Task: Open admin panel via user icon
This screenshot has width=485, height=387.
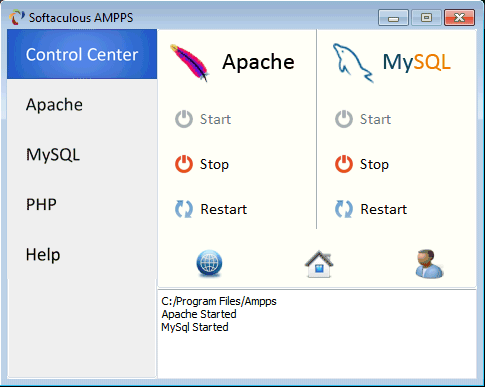Action: 429,264
